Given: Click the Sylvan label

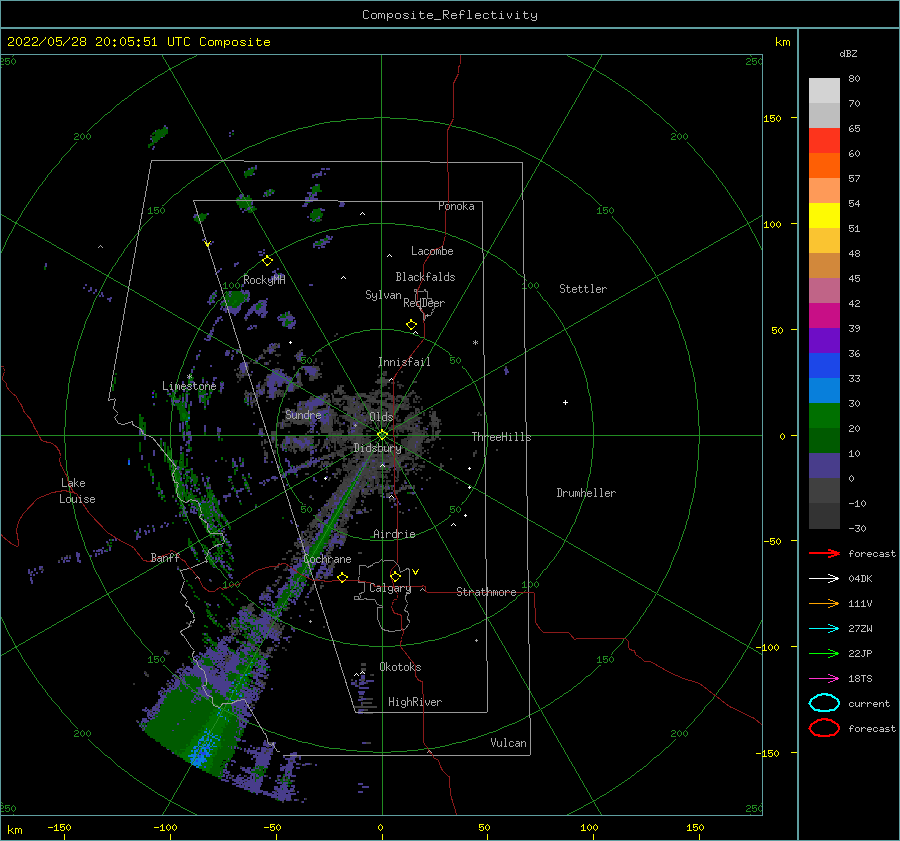Looking at the screenshot, I should pyautogui.click(x=383, y=295).
